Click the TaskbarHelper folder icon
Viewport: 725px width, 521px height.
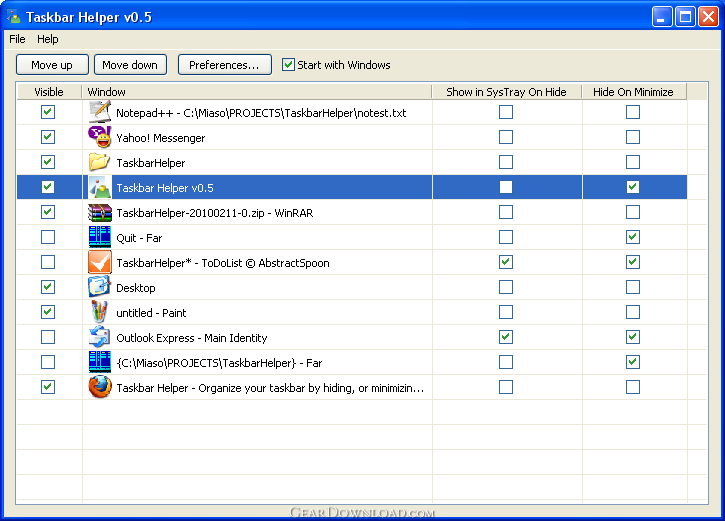(x=99, y=162)
